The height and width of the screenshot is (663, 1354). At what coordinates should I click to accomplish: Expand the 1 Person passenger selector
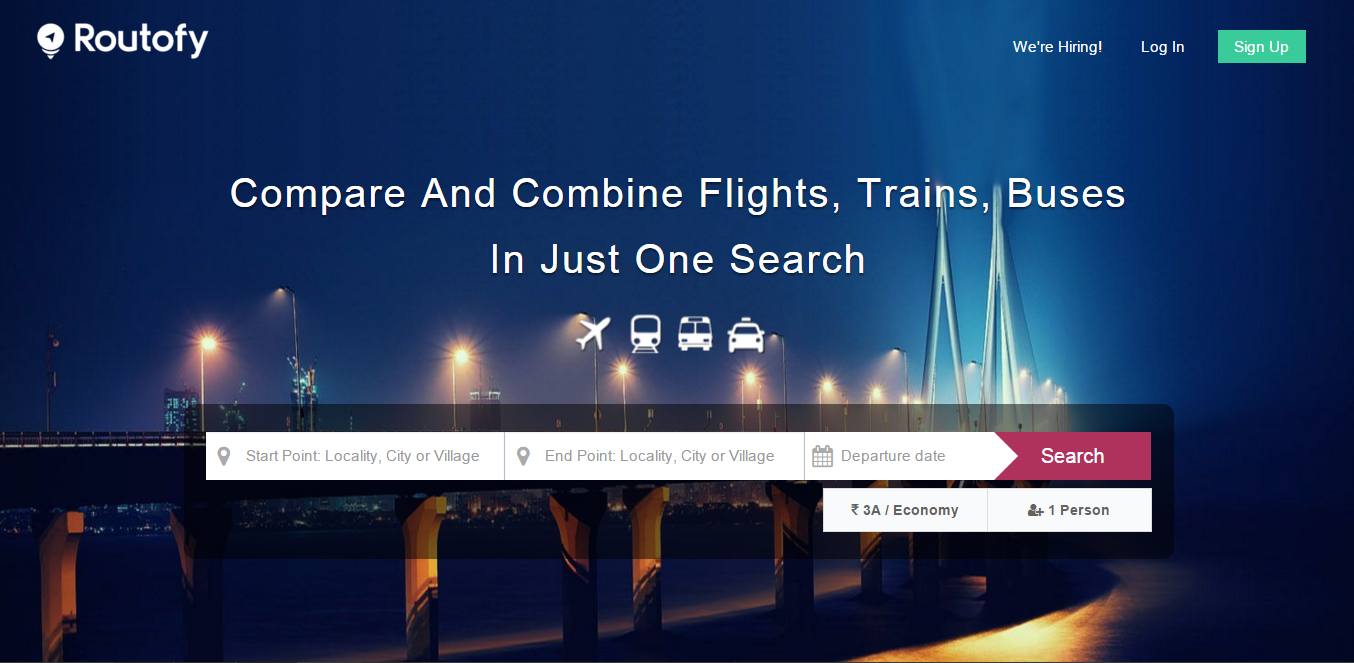pyautogui.click(x=1069, y=510)
